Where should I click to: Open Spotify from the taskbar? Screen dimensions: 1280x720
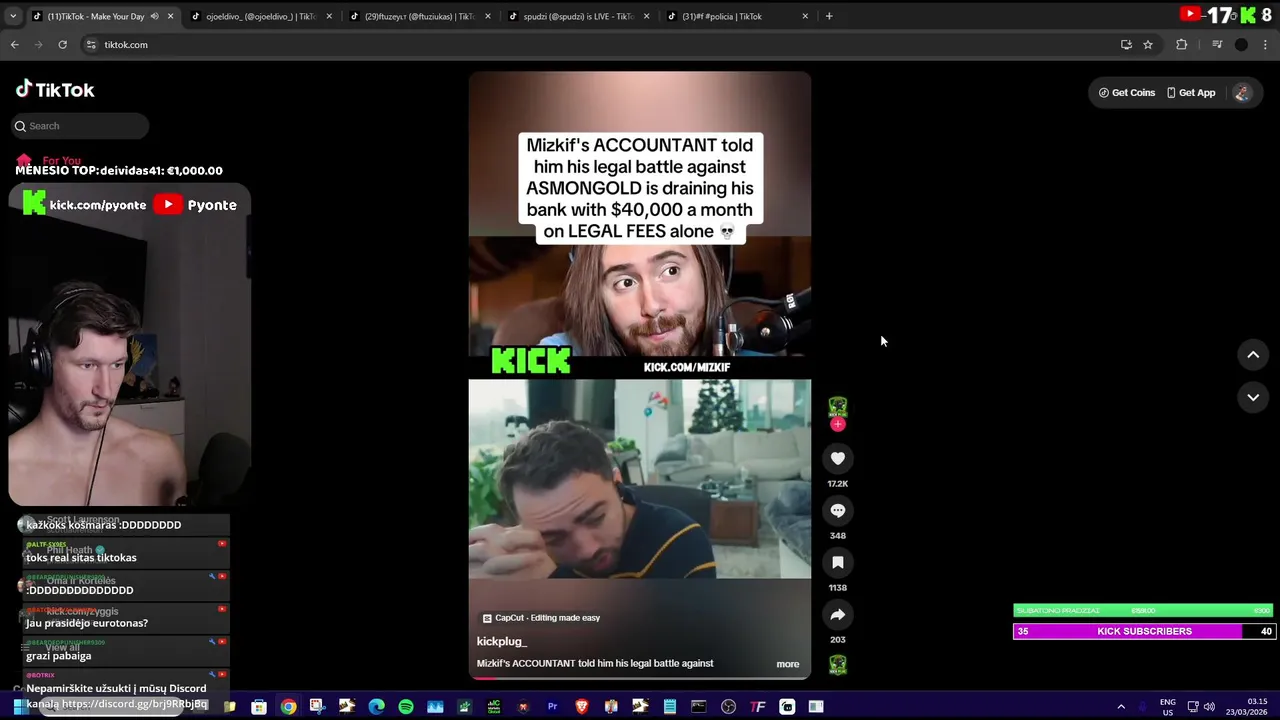click(406, 707)
